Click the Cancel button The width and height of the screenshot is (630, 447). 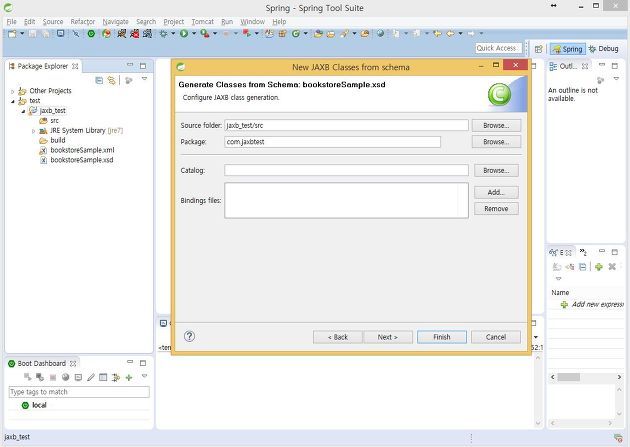coord(496,337)
